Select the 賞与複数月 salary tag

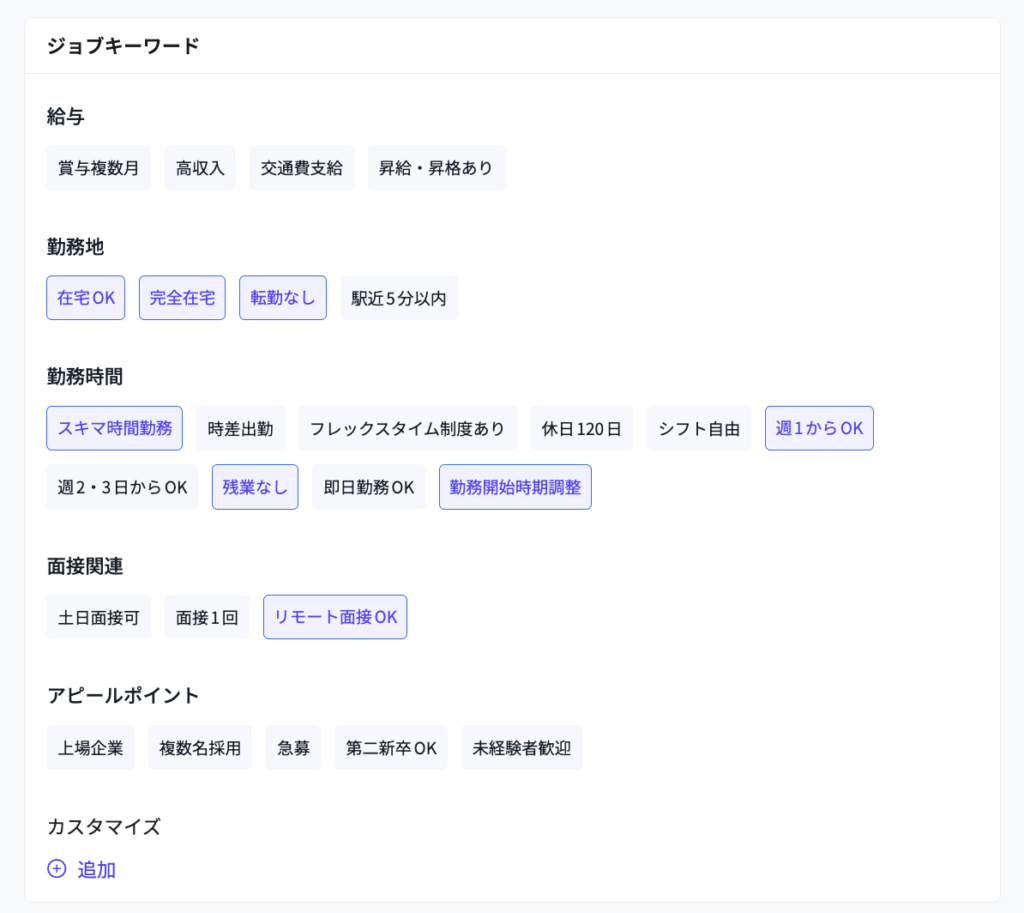point(98,168)
